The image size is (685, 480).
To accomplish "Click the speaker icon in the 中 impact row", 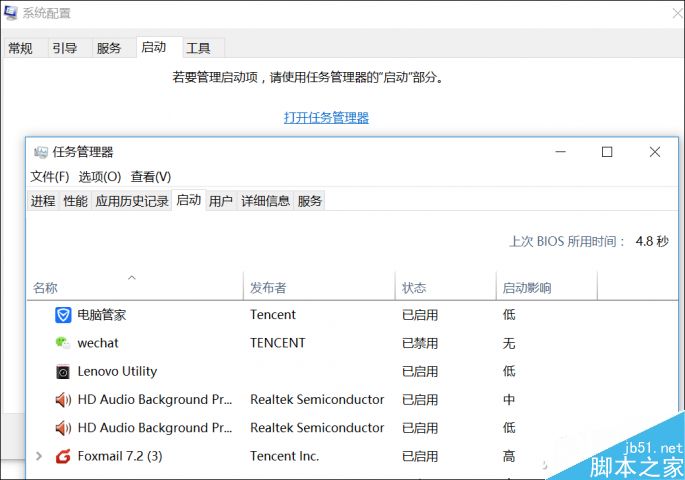I will tap(63, 400).
